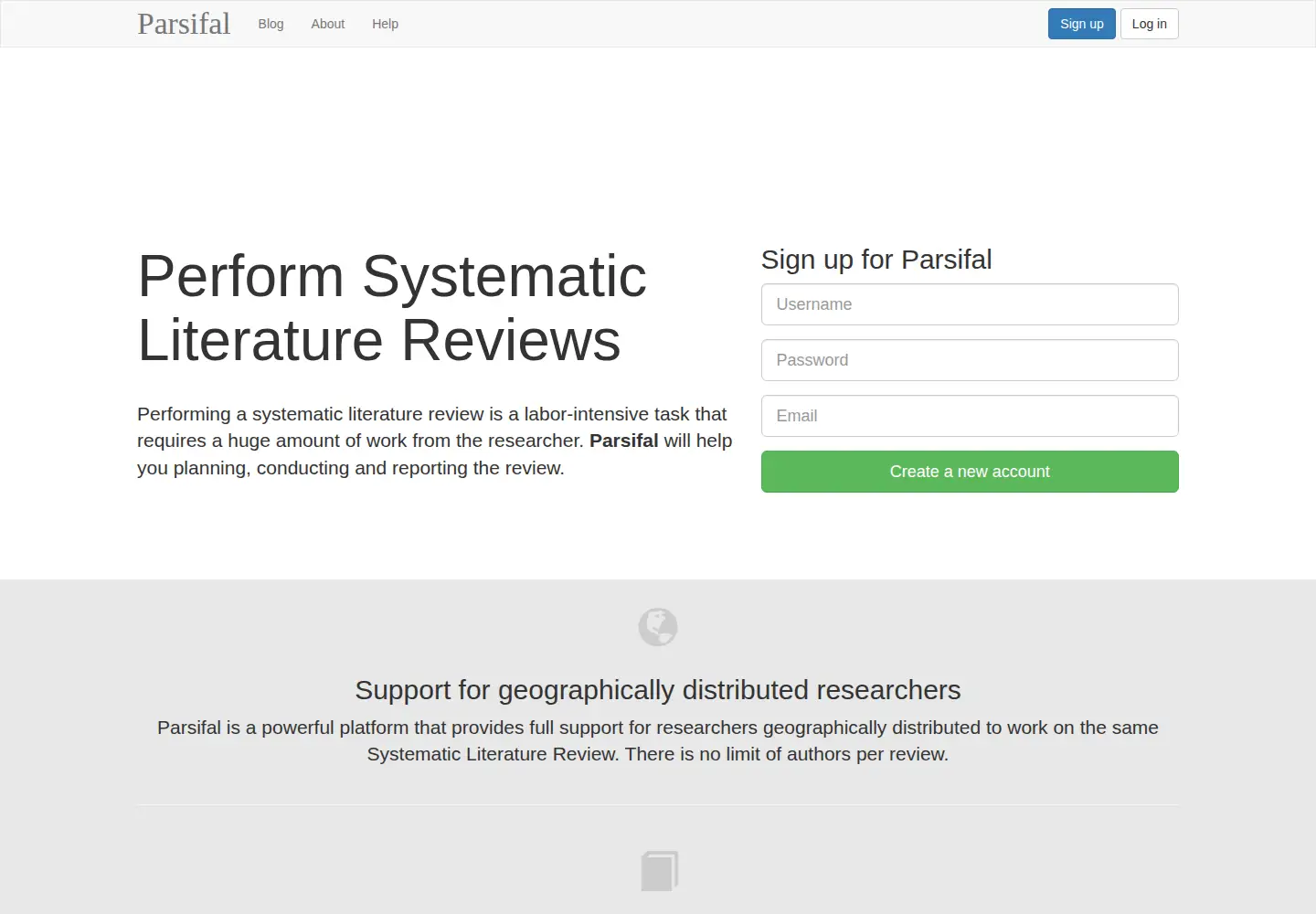Screen dimensions: 1316x914
Task: Click the paragraph beginning 'Parsifal is a powerful platform'
Action: pos(658,740)
